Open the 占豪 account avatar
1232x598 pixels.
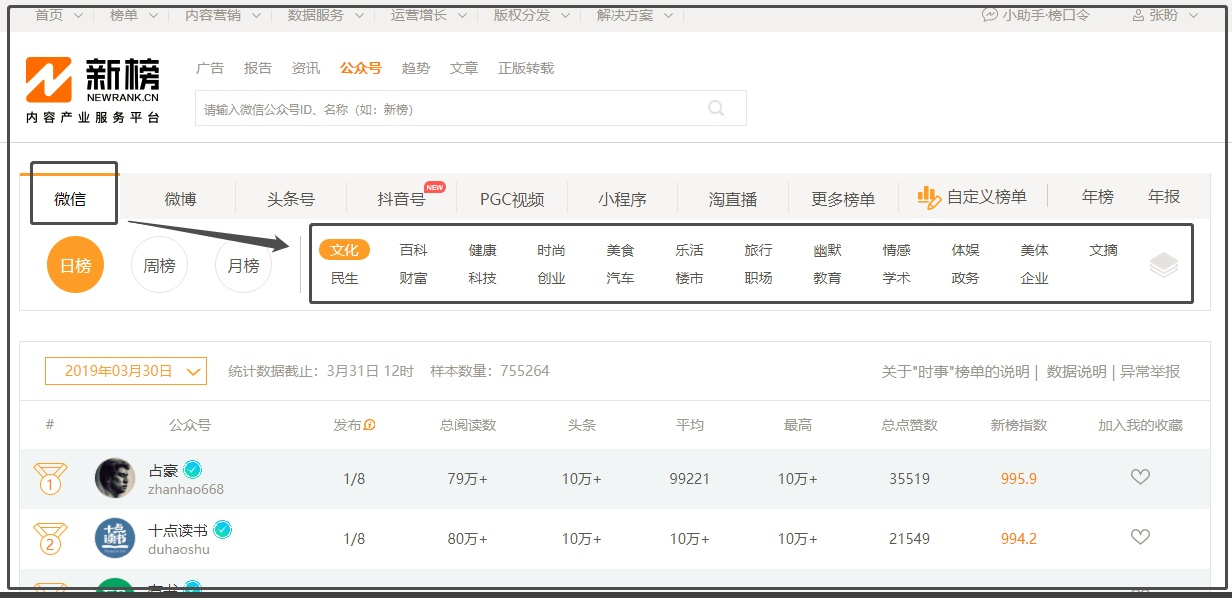[115, 478]
